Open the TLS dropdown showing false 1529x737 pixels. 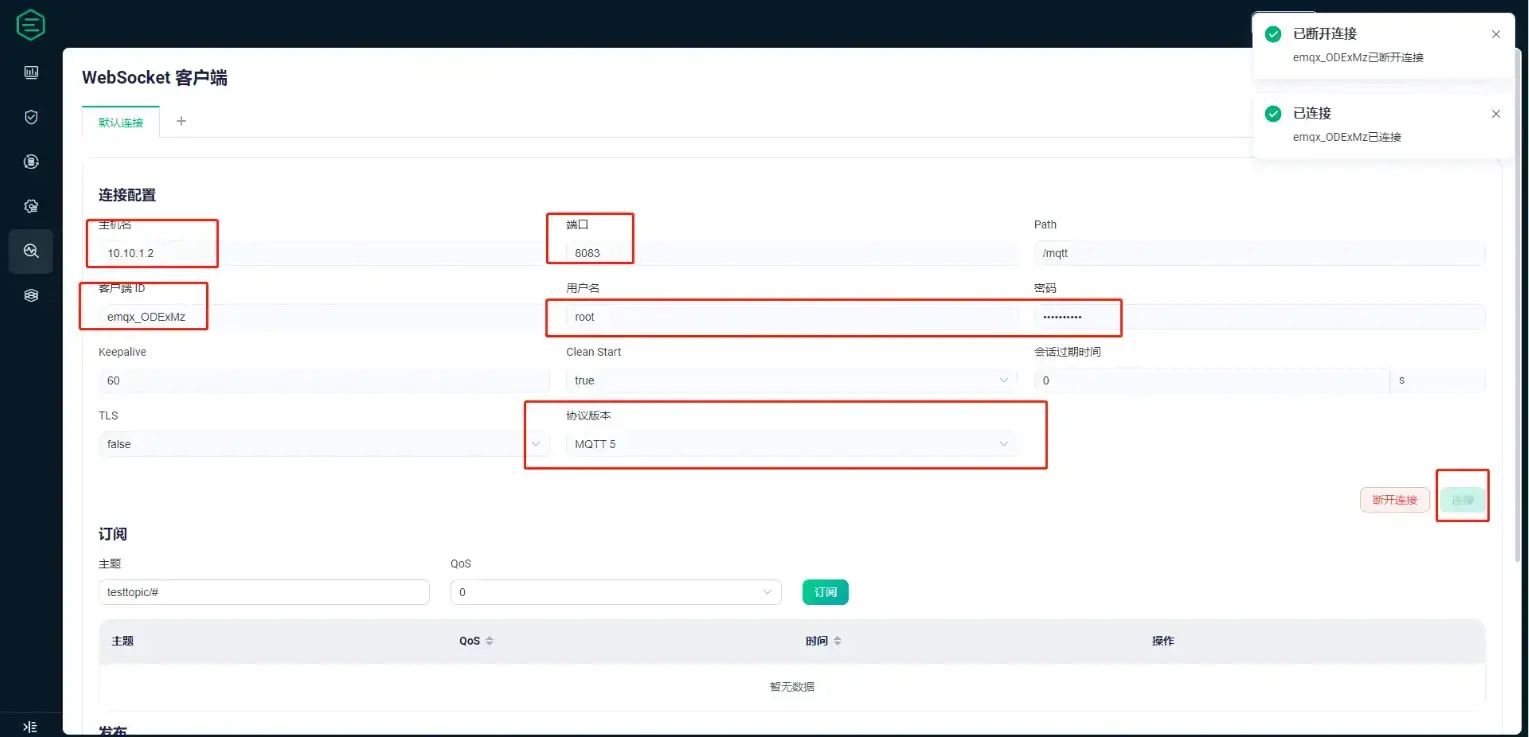(x=324, y=443)
